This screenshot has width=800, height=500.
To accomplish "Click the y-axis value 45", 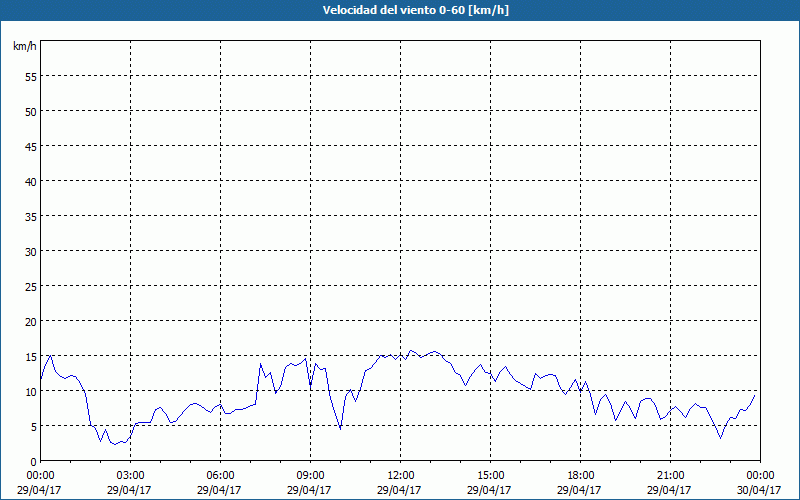I will pos(31,146).
